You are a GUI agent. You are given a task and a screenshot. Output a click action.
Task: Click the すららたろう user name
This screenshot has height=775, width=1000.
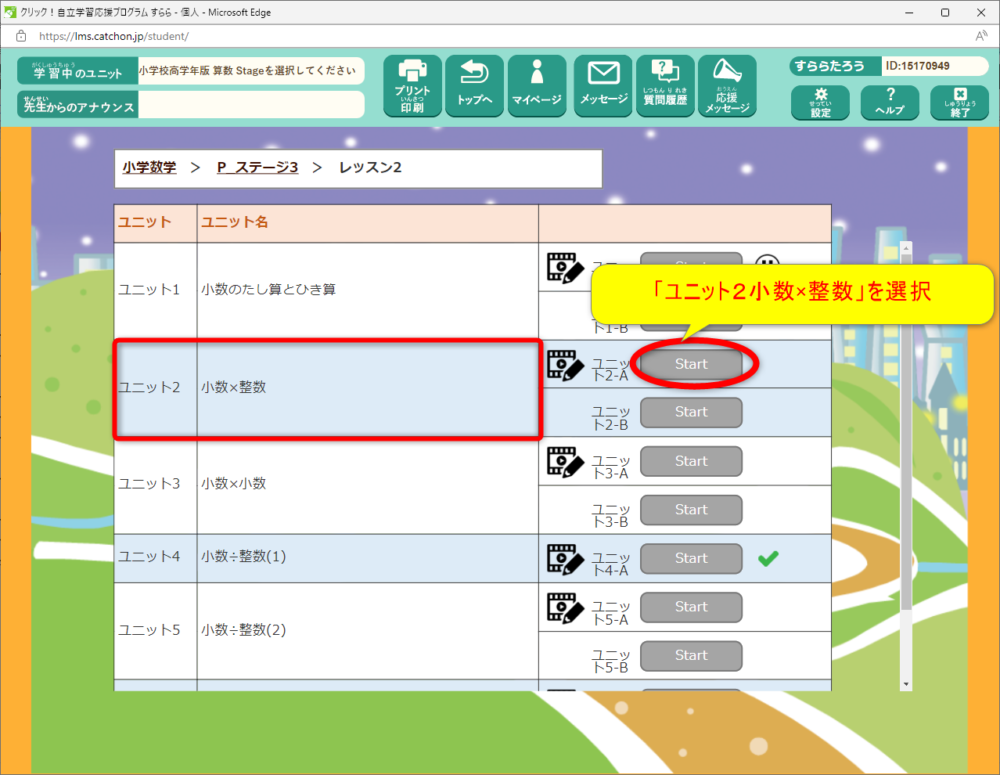[829, 66]
